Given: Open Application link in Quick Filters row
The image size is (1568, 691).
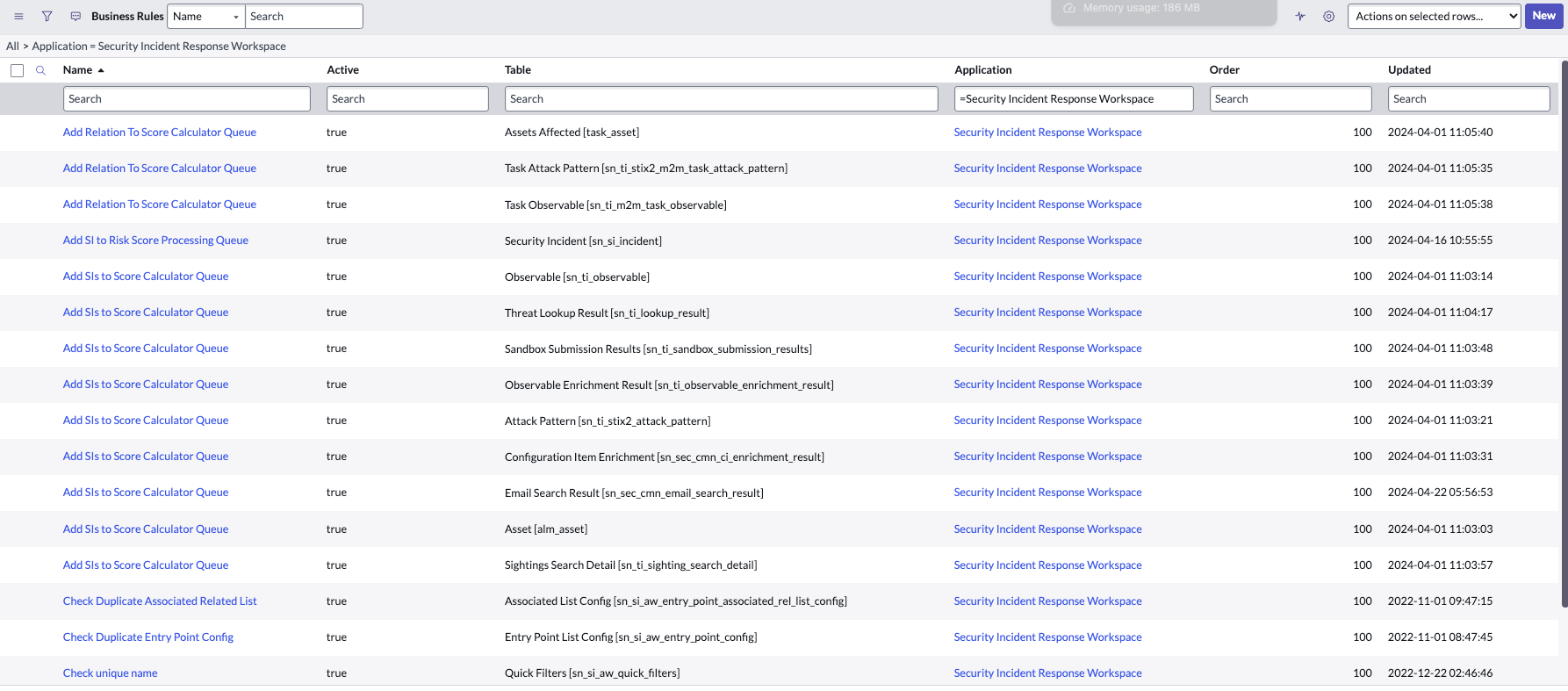Looking at the screenshot, I should [1048, 673].
